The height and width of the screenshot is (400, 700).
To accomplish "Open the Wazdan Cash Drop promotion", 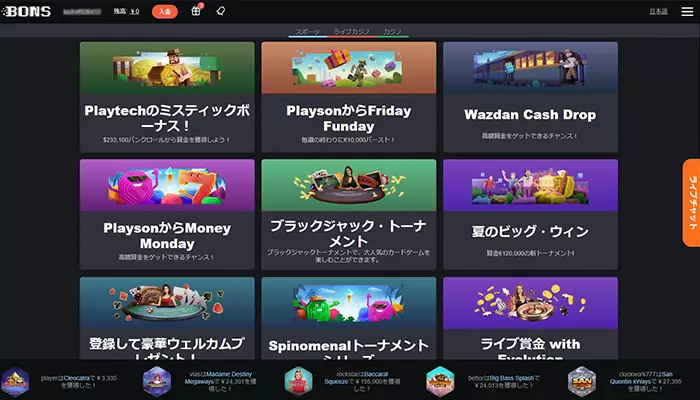I will 530,96.
